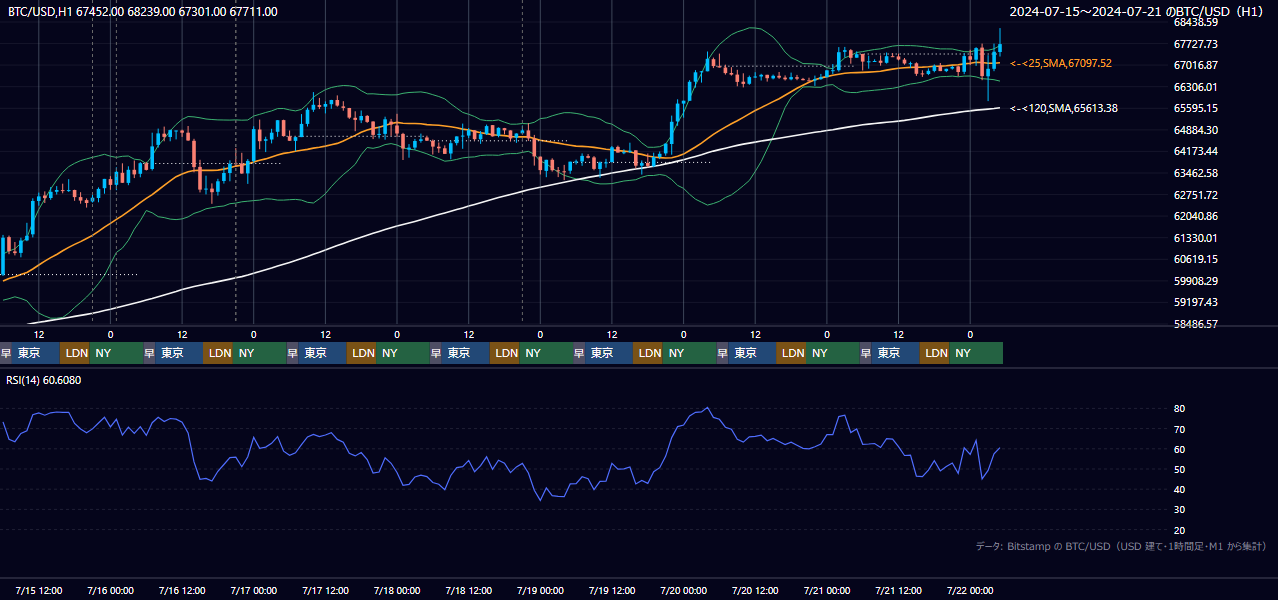Click the 7/15 12:00 time axis label
The height and width of the screenshot is (600, 1278).
(38, 590)
